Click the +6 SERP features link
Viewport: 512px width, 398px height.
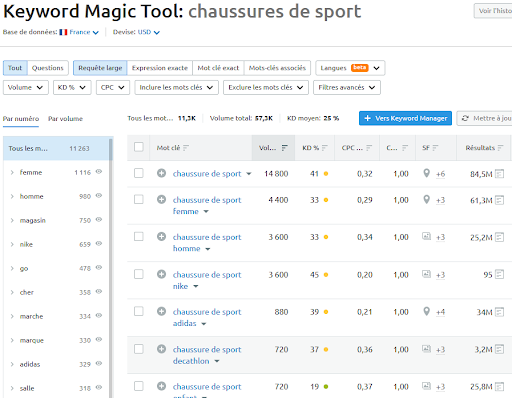pos(440,174)
